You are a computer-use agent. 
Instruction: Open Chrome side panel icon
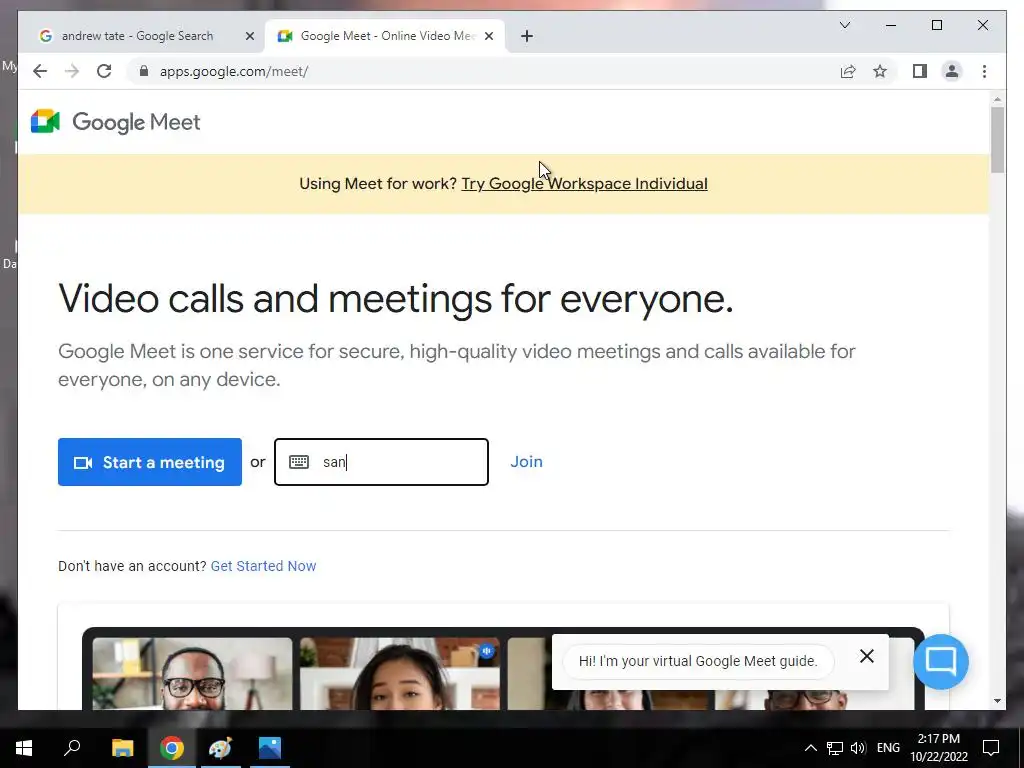tap(920, 71)
